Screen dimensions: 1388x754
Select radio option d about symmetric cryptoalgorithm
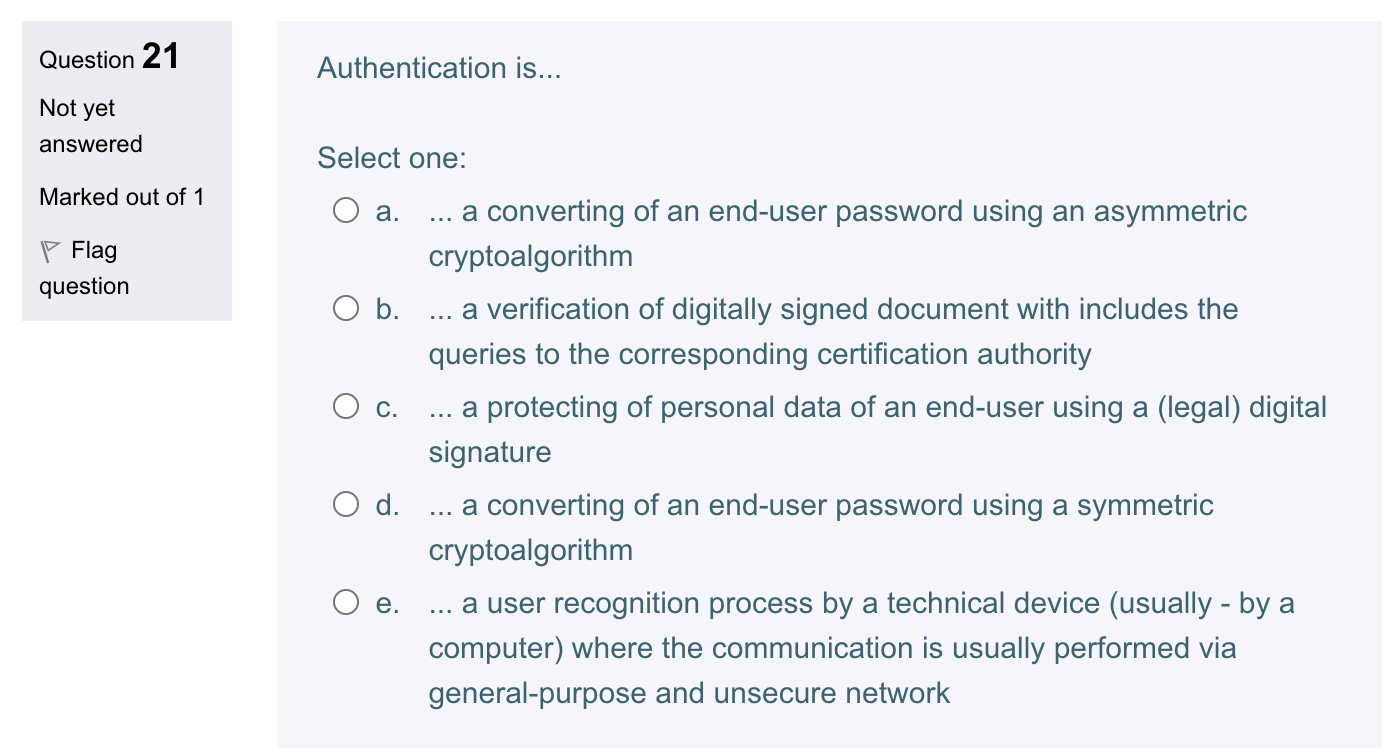pos(347,503)
